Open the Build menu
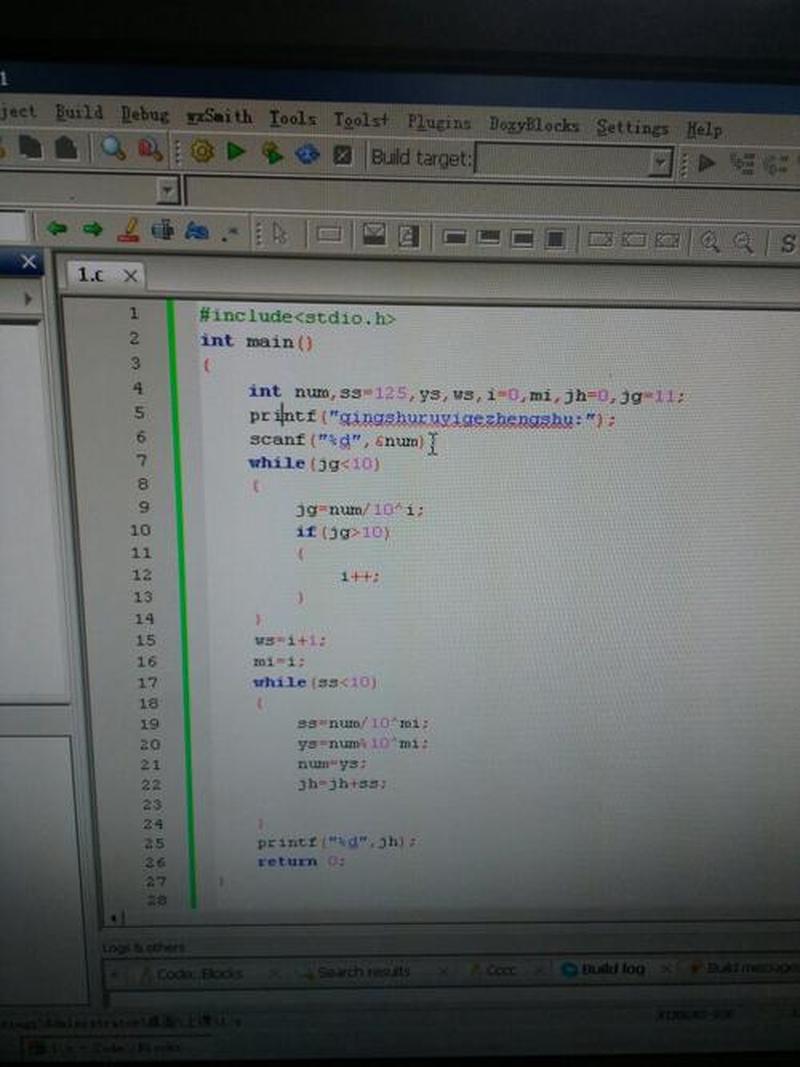This screenshot has height=1067, width=800. click(79, 112)
